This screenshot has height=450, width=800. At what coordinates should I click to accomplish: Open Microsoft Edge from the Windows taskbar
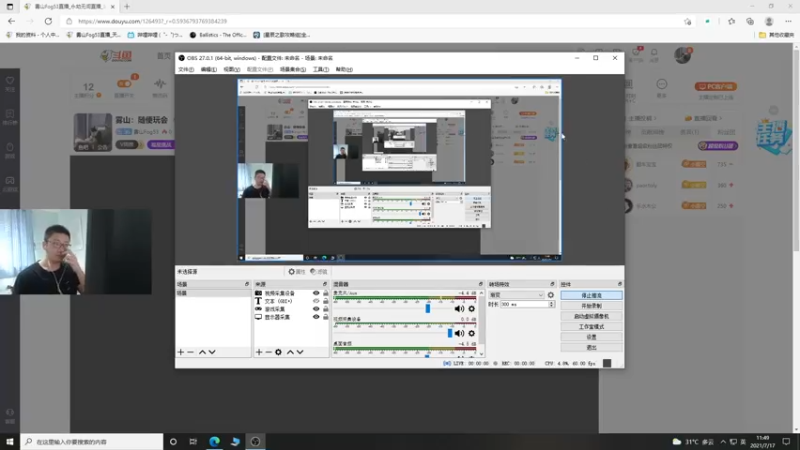(214, 442)
